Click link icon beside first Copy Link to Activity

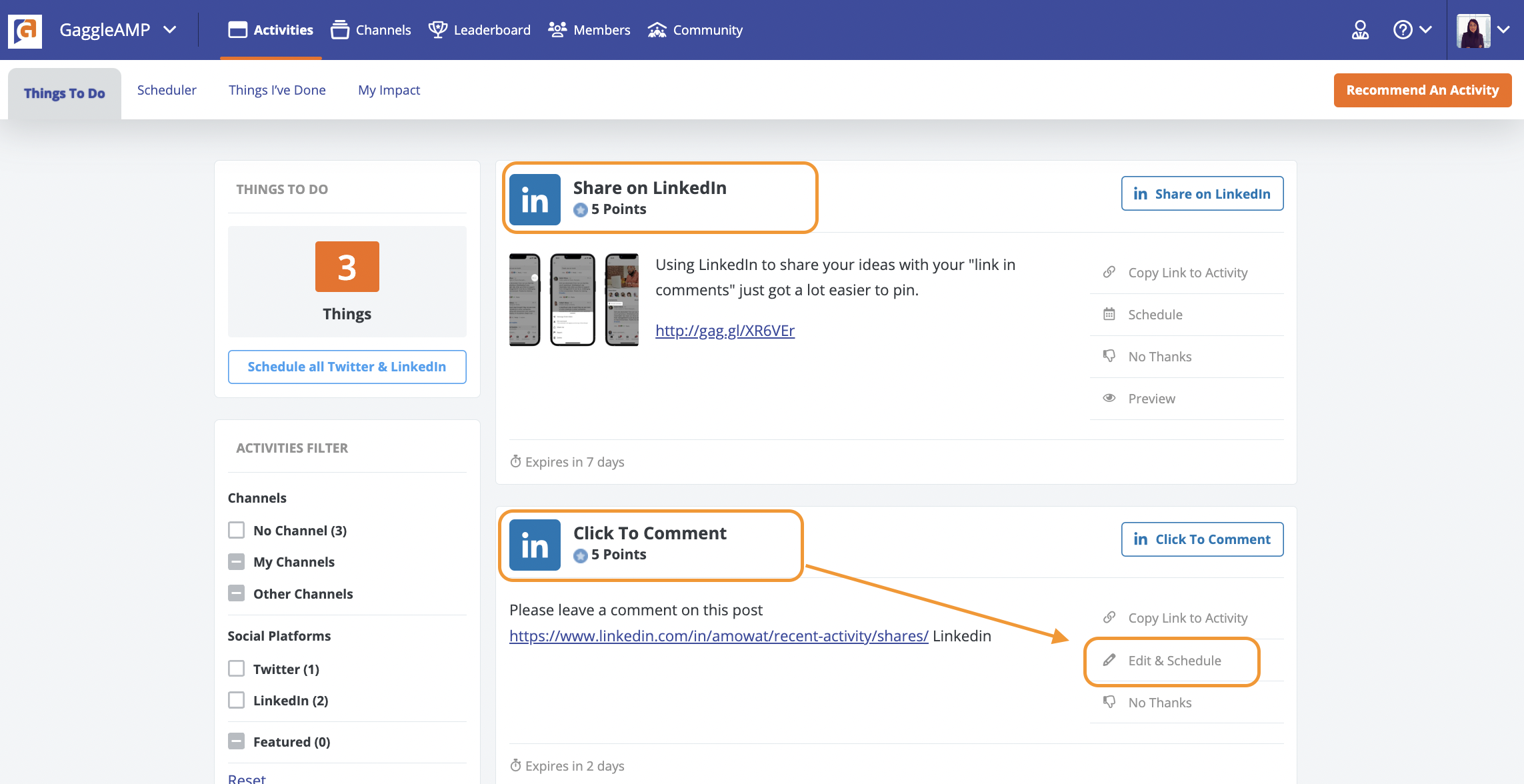click(1109, 272)
